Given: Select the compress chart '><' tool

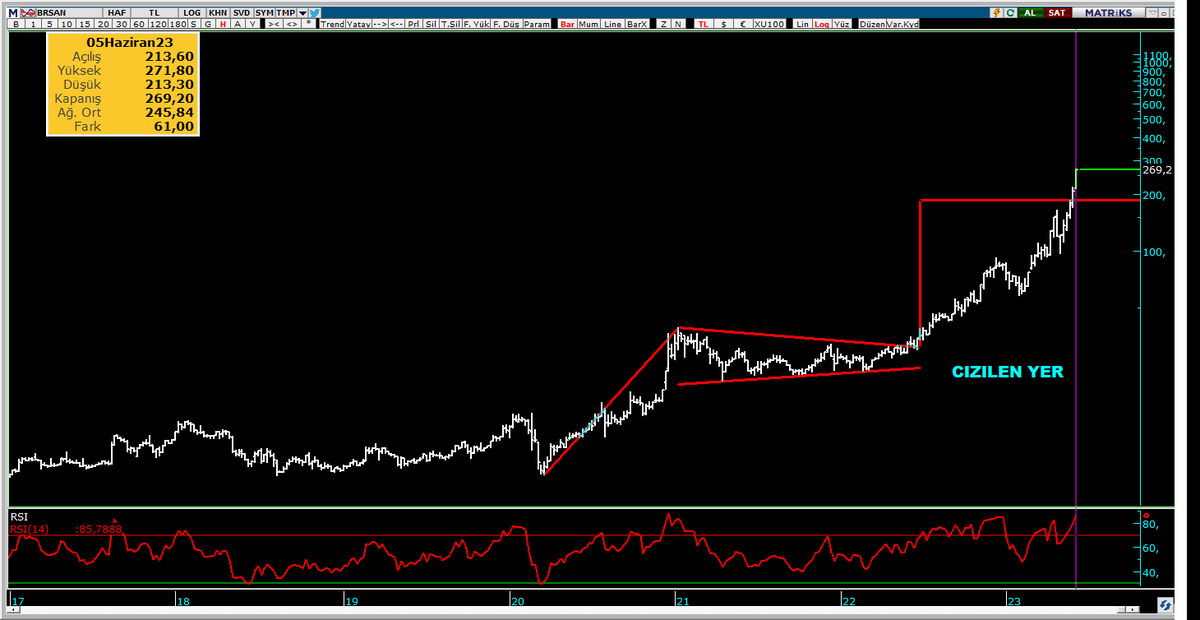Looking at the screenshot, I should click(274, 24).
